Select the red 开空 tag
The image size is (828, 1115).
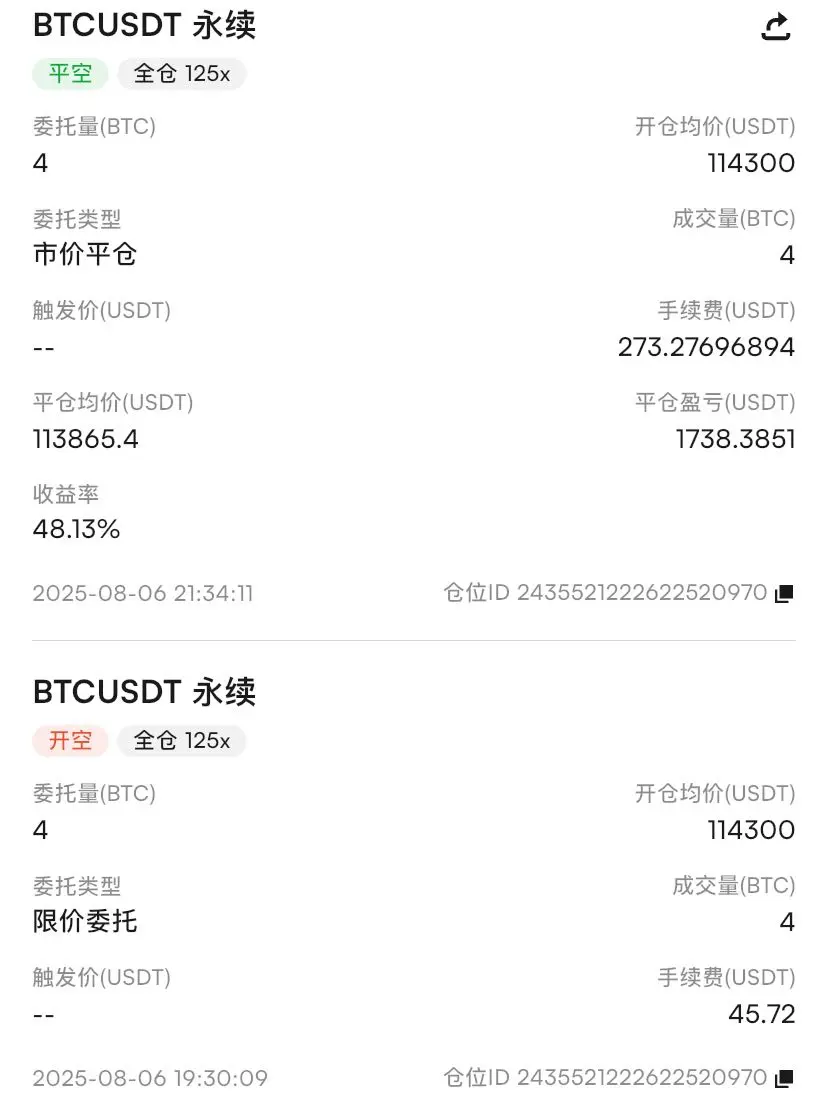click(70, 740)
